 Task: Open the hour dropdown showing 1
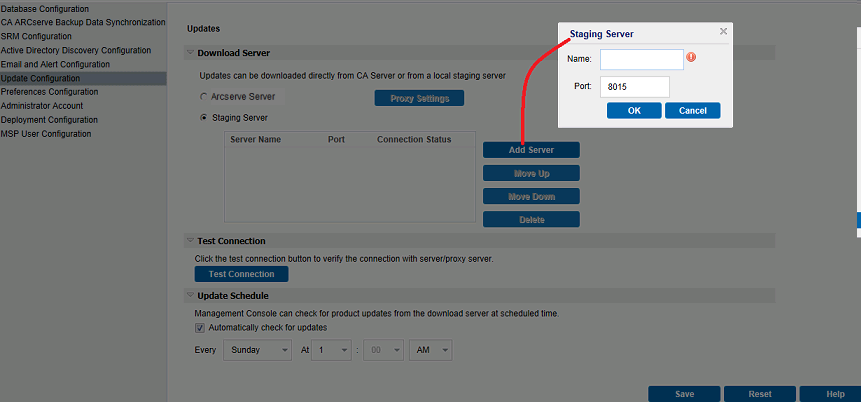tap(331, 350)
